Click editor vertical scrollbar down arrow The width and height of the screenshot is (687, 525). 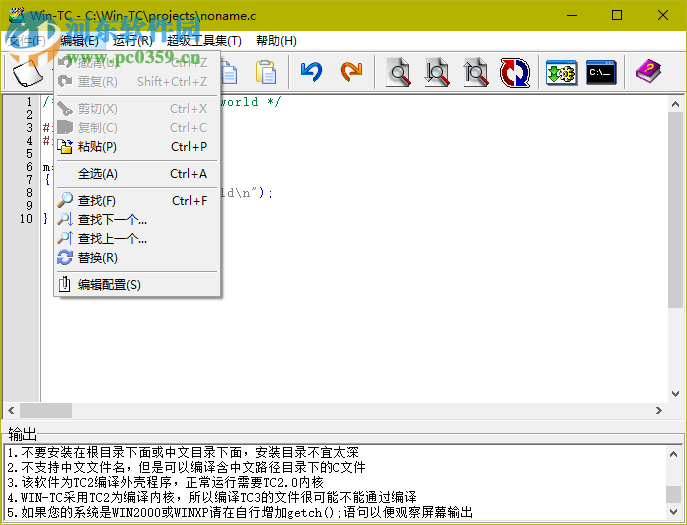coord(675,394)
